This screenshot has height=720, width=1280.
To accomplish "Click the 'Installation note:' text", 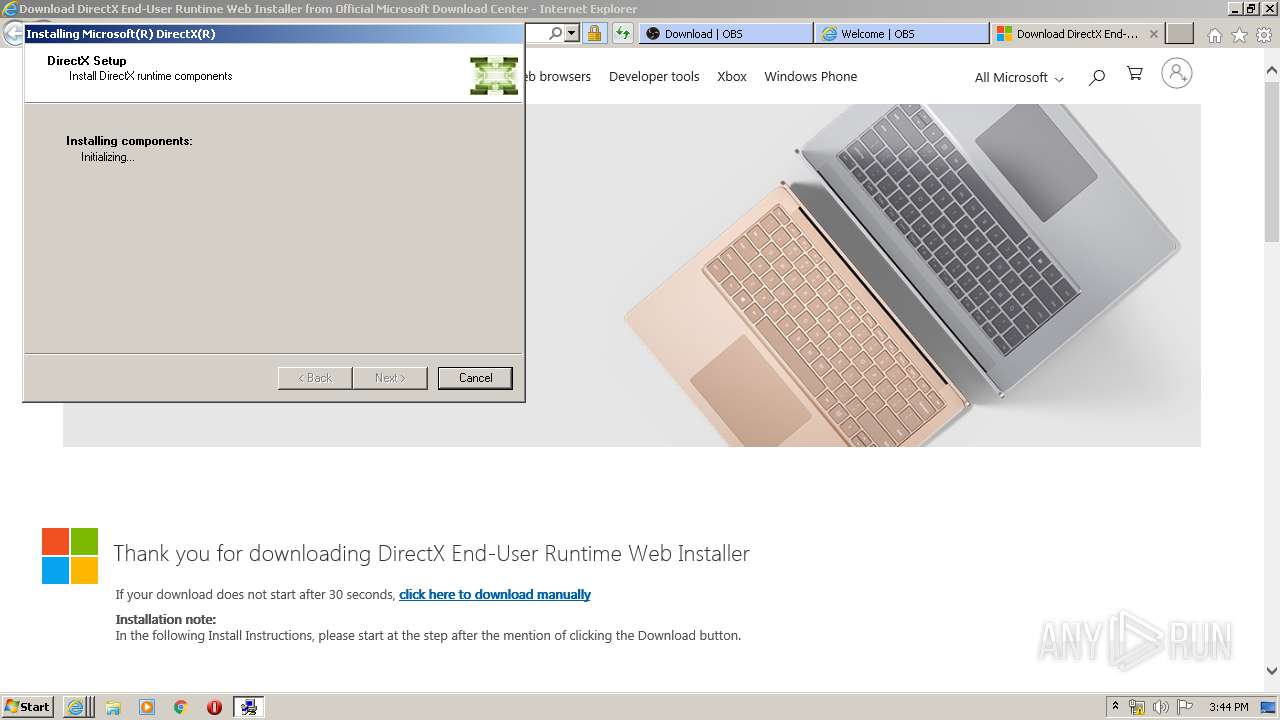I will click(x=166, y=620).
